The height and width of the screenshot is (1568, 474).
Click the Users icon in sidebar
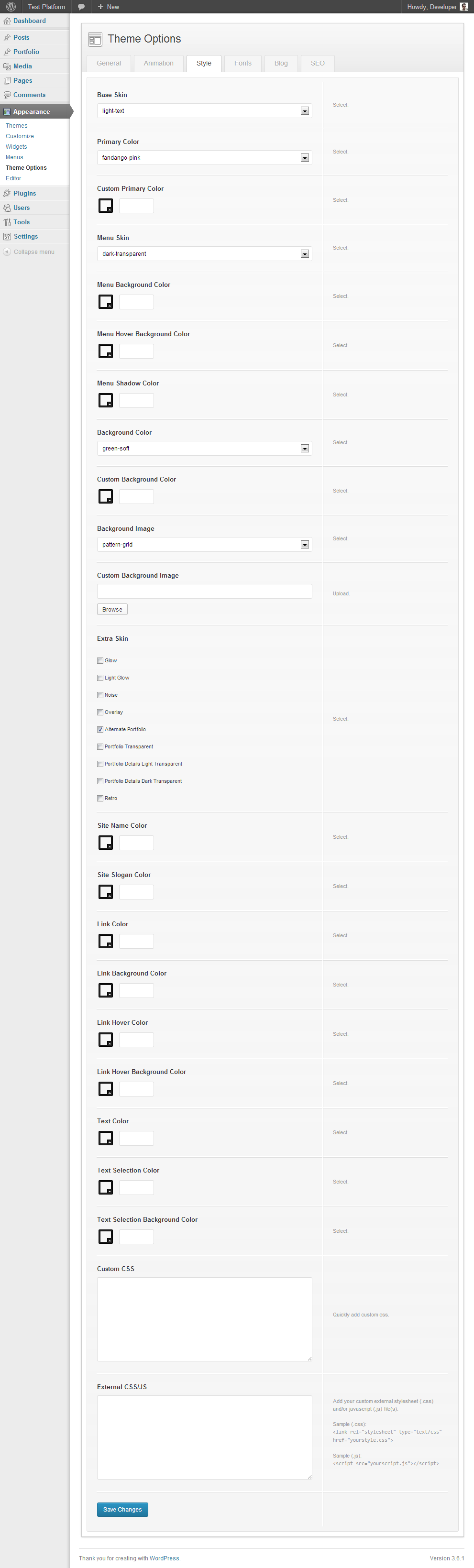(7, 208)
